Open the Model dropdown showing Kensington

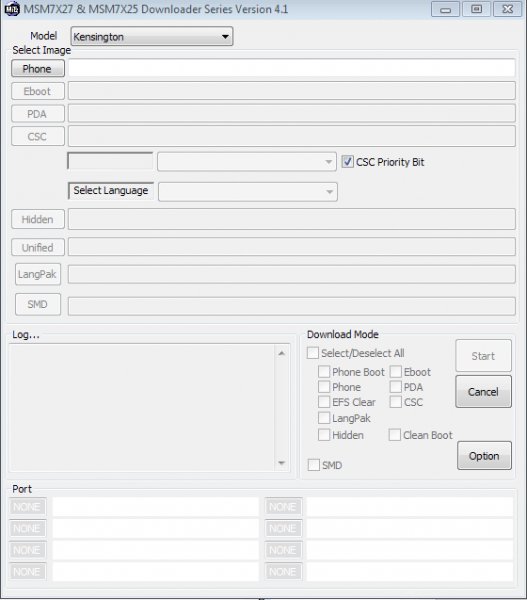[152, 37]
